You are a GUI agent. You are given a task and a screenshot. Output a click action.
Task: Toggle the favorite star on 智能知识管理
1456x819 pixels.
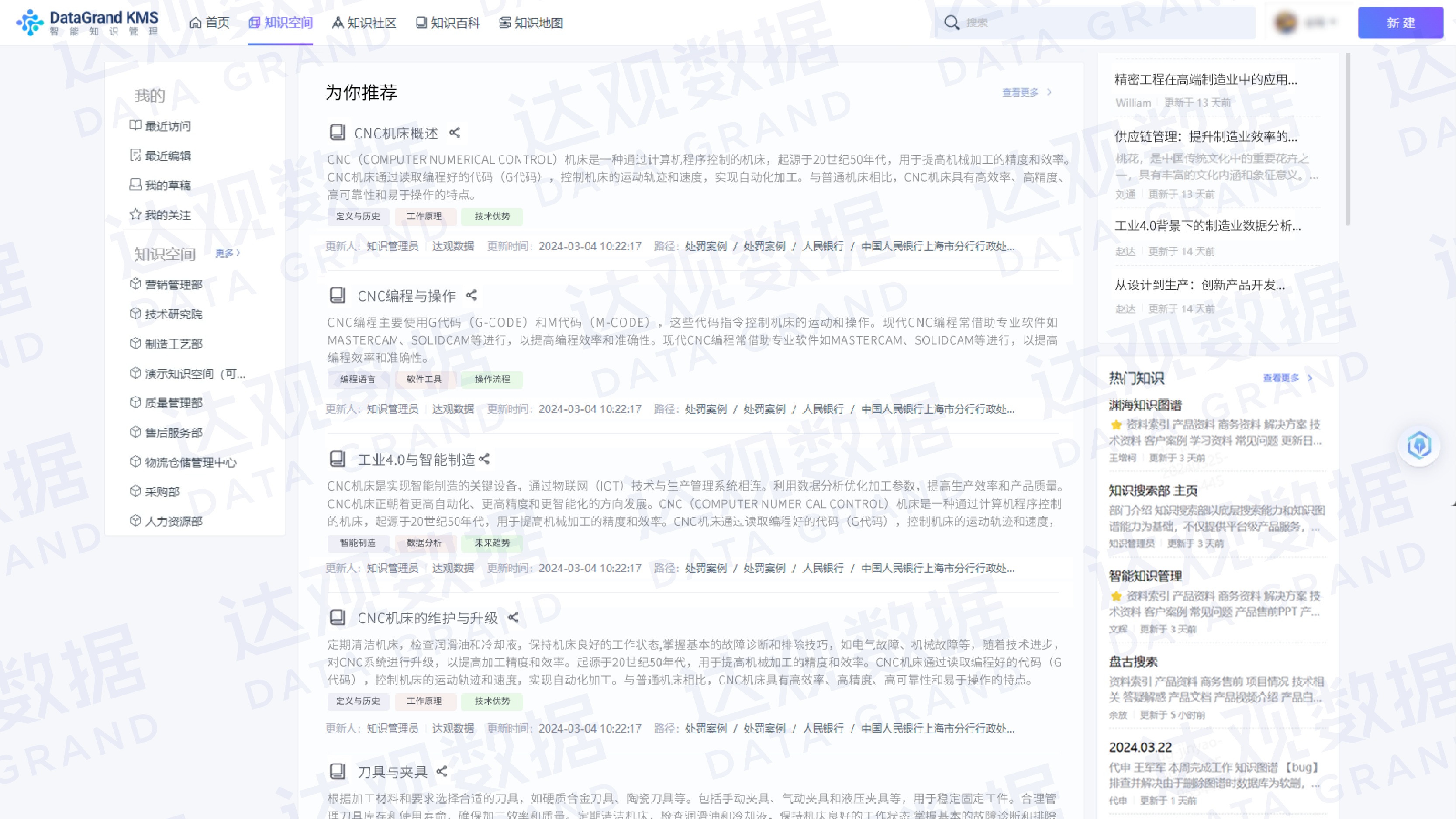pos(1116,596)
